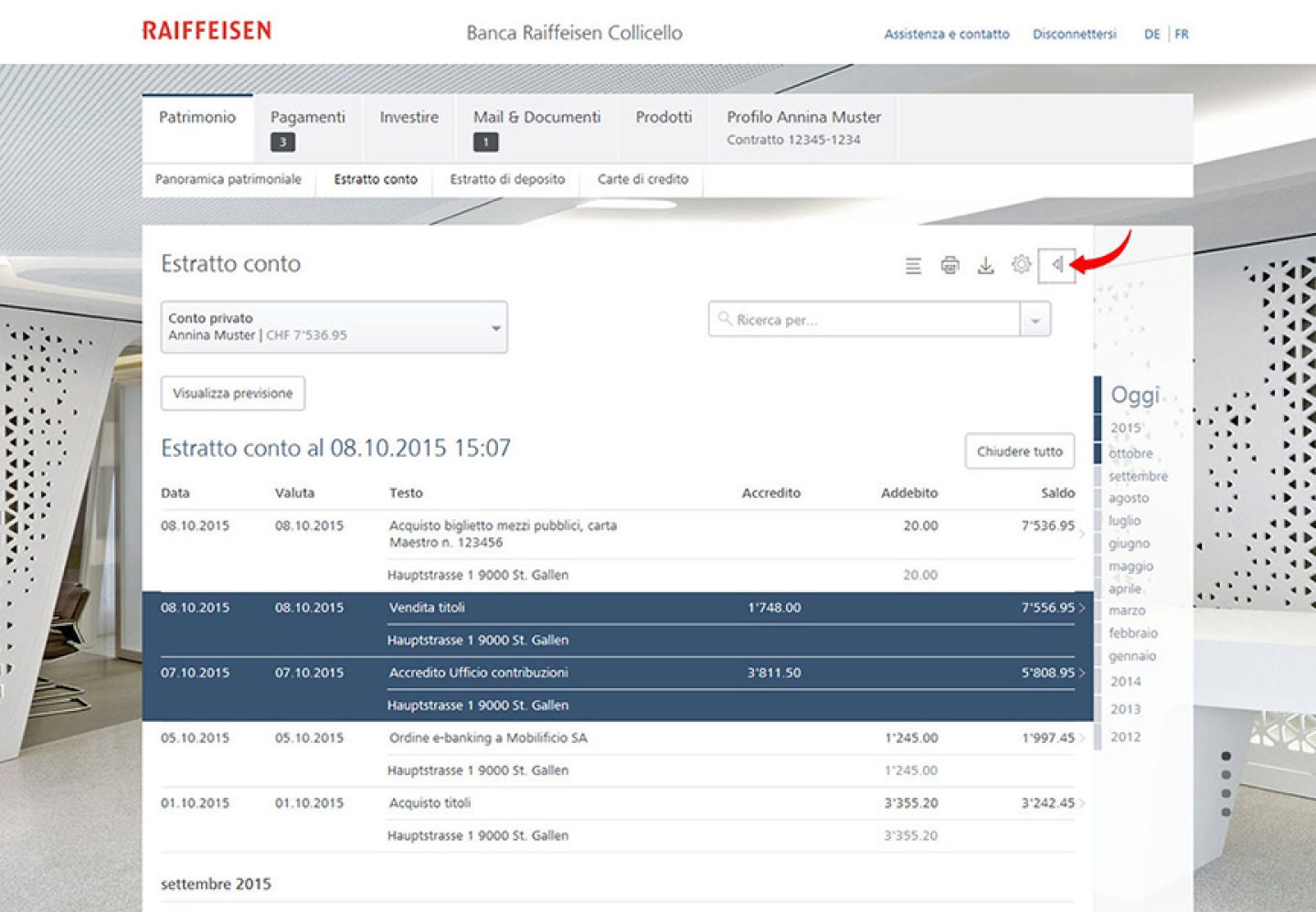The image size is (1316, 912).
Task: Click the Chiudere tutto button
Action: [1019, 451]
